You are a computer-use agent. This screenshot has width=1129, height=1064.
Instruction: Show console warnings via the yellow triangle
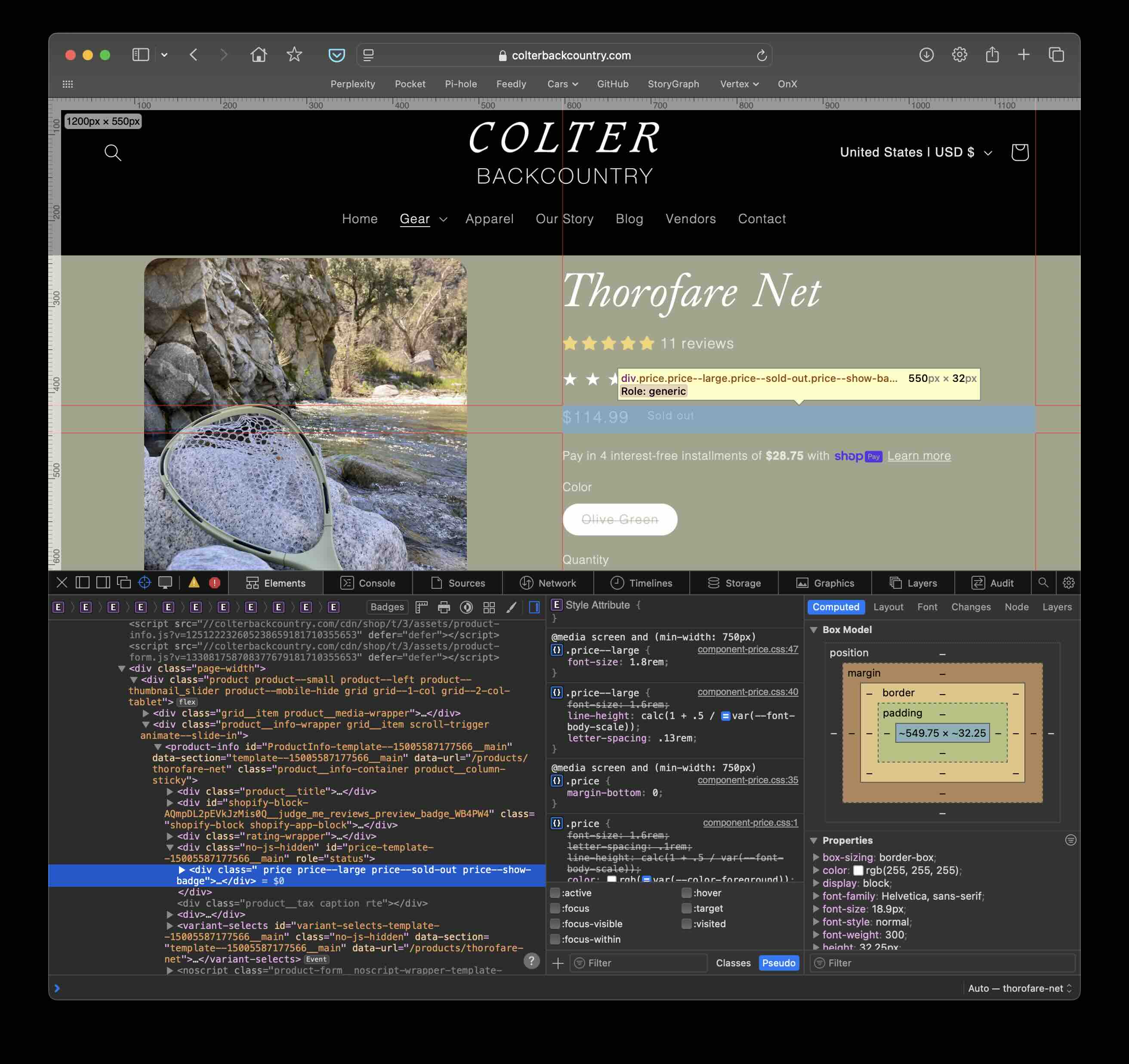[194, 582]
